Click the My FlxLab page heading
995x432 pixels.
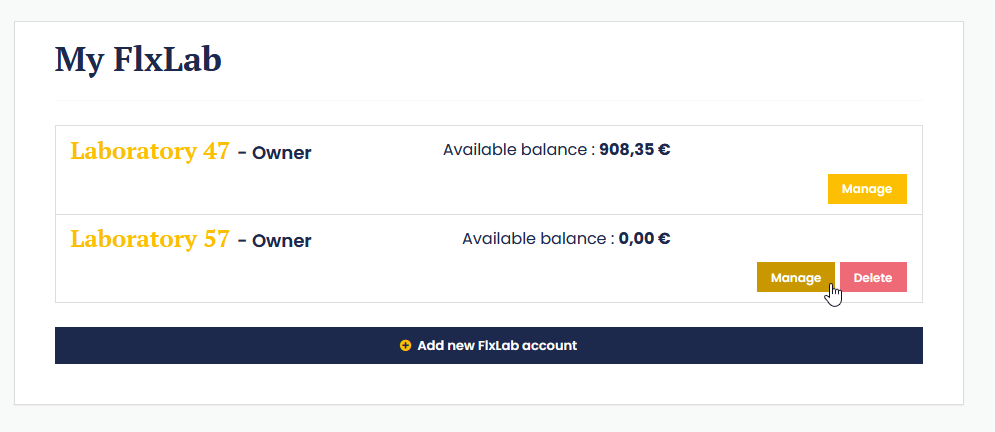click(x=138, y=60)
